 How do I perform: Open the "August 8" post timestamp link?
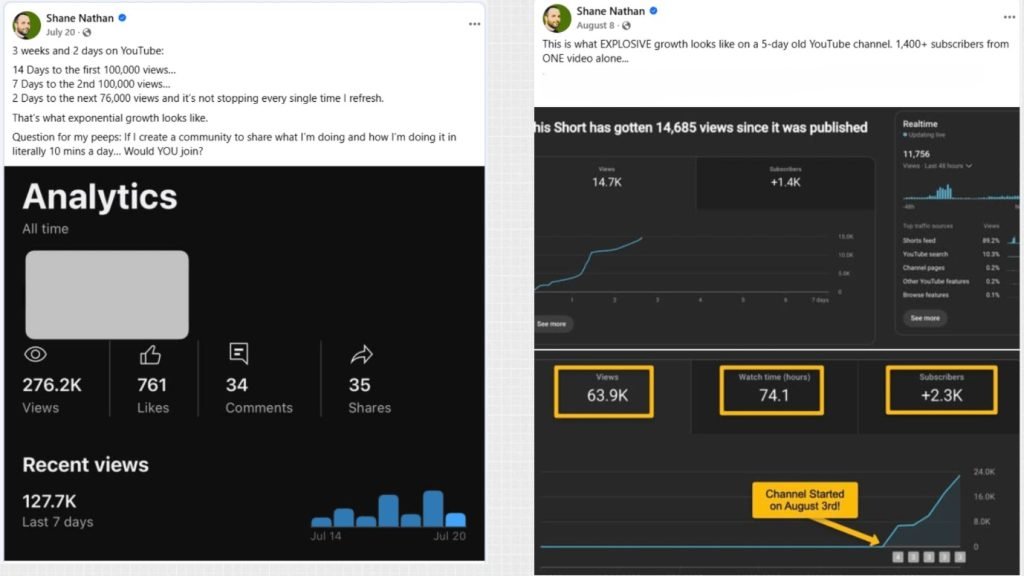point(596,26)
